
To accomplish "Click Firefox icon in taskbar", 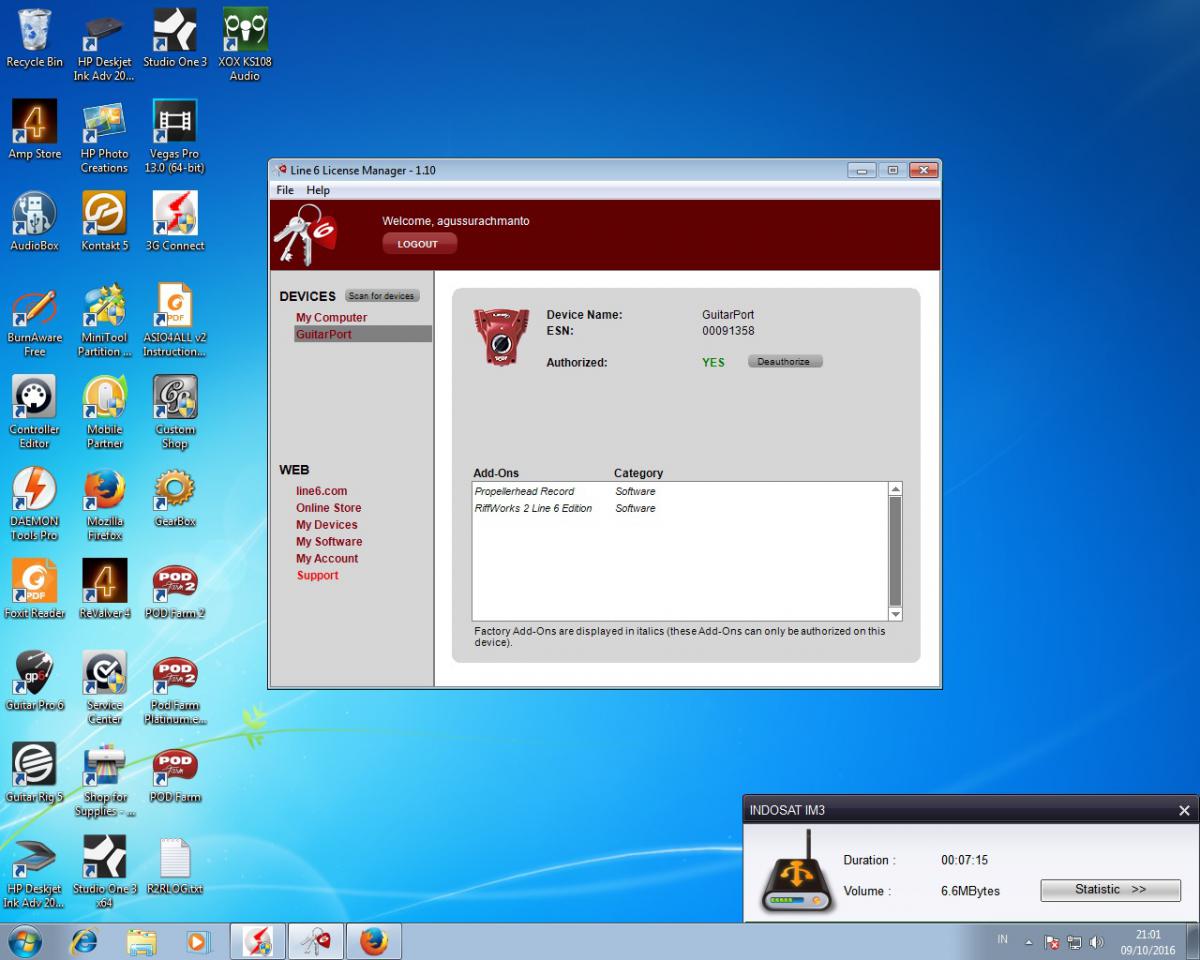I will [x=373, y=942].
